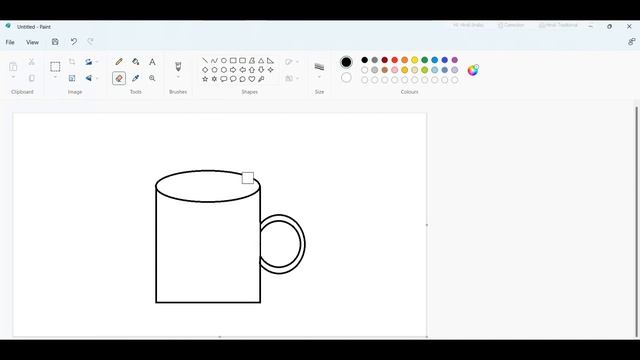This screenshot has height=360, width=640.
Task: Select the Pencil tool
Action: coord(119,62)
